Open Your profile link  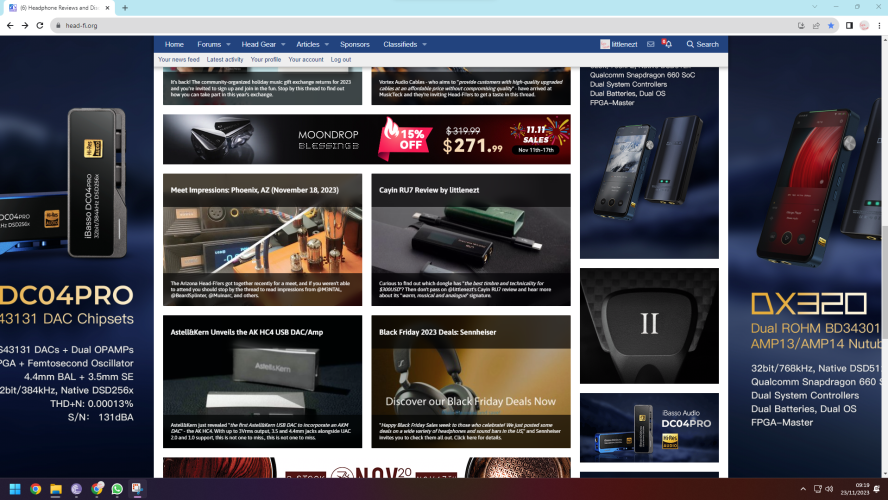pos(266,59)
